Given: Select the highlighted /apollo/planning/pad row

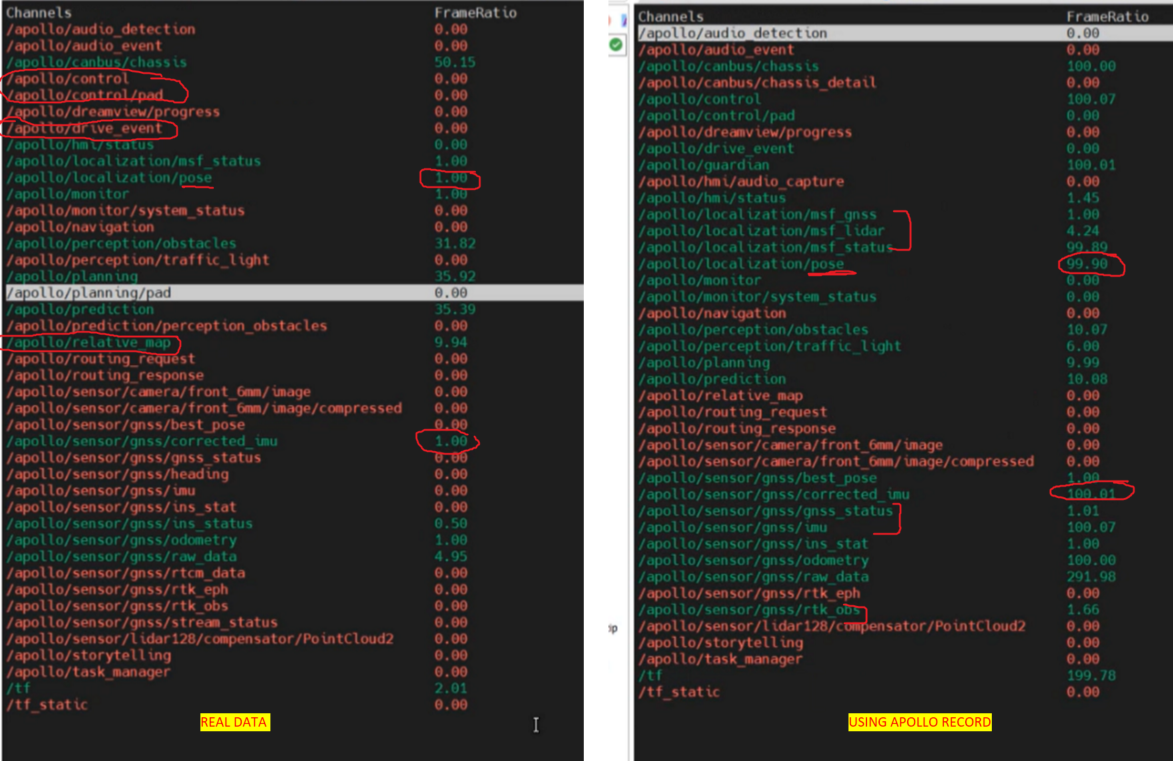Looking at the screenshot, I should pyautogui.click(x=293, y=293).
